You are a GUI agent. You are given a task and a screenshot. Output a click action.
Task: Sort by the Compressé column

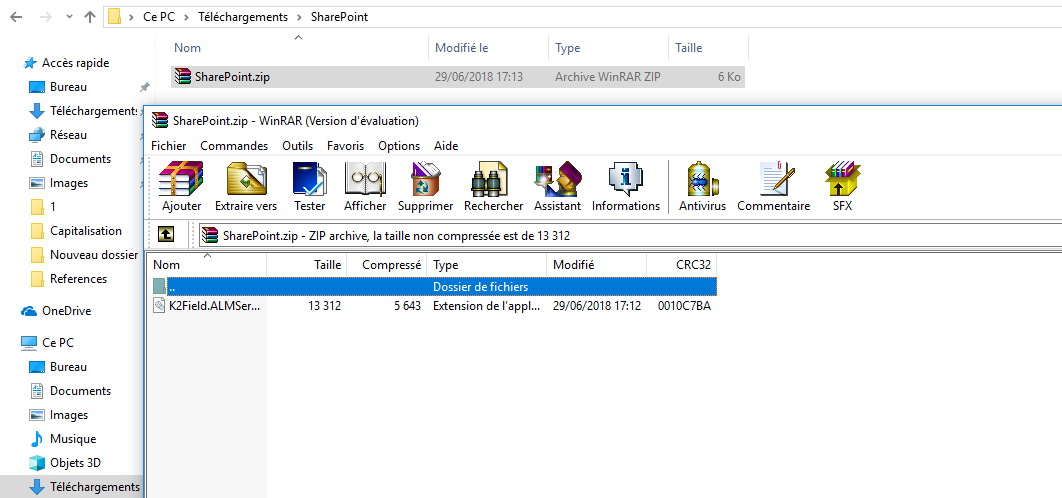tap(386, 264)
